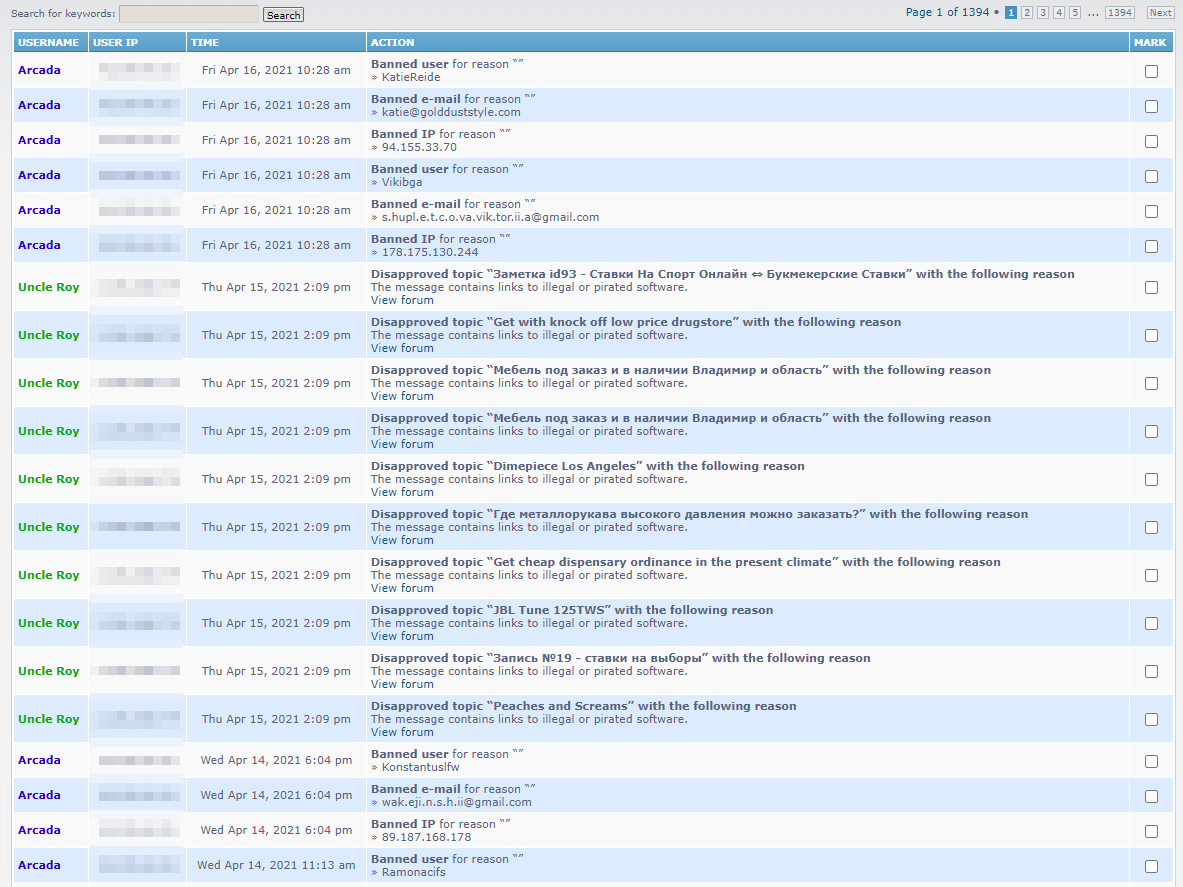Mark the katie@goldduststyle.com banned e-mail entry
1183x887 pixels.
coord(1151,106)
